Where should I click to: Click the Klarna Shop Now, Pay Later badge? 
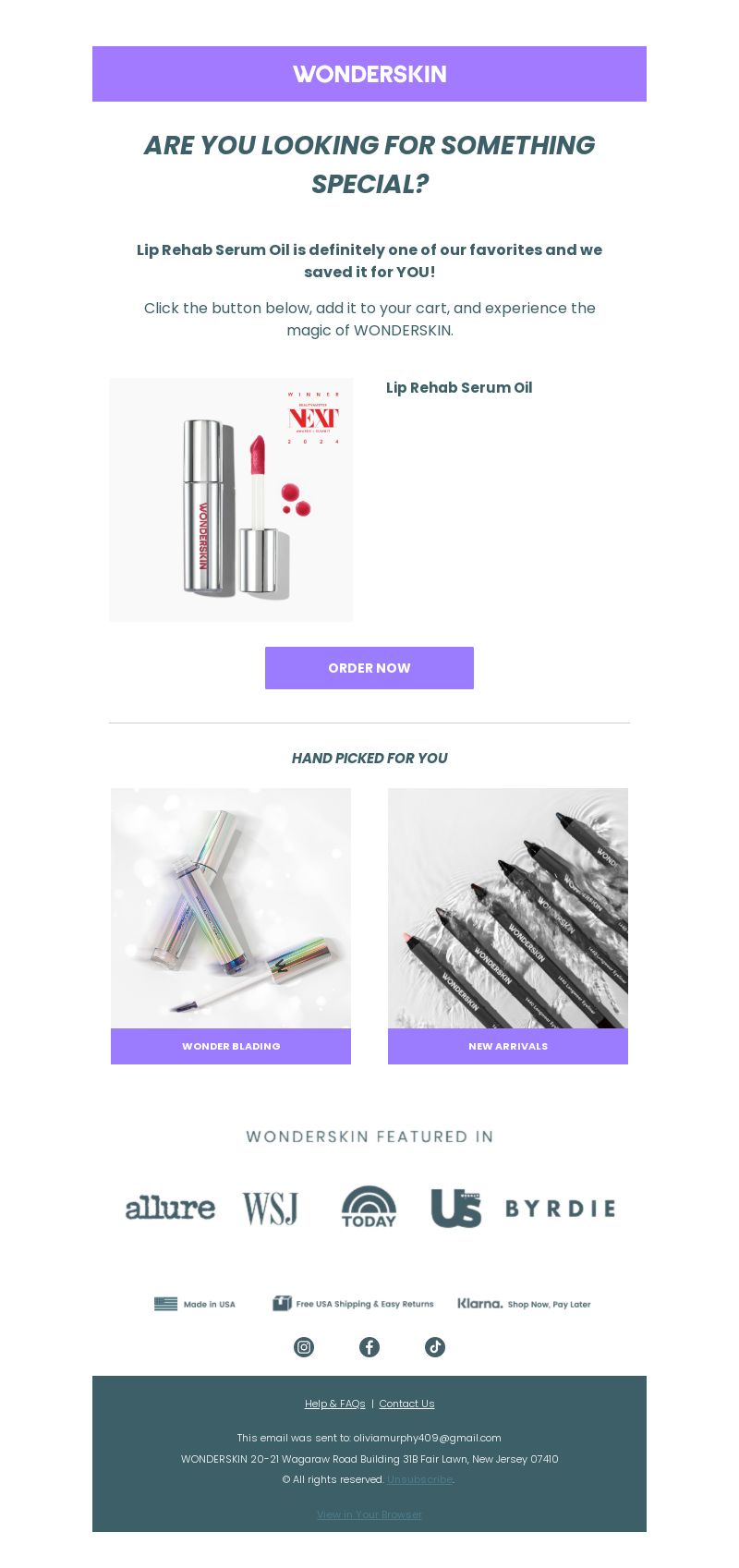(x=524, y=1304)
